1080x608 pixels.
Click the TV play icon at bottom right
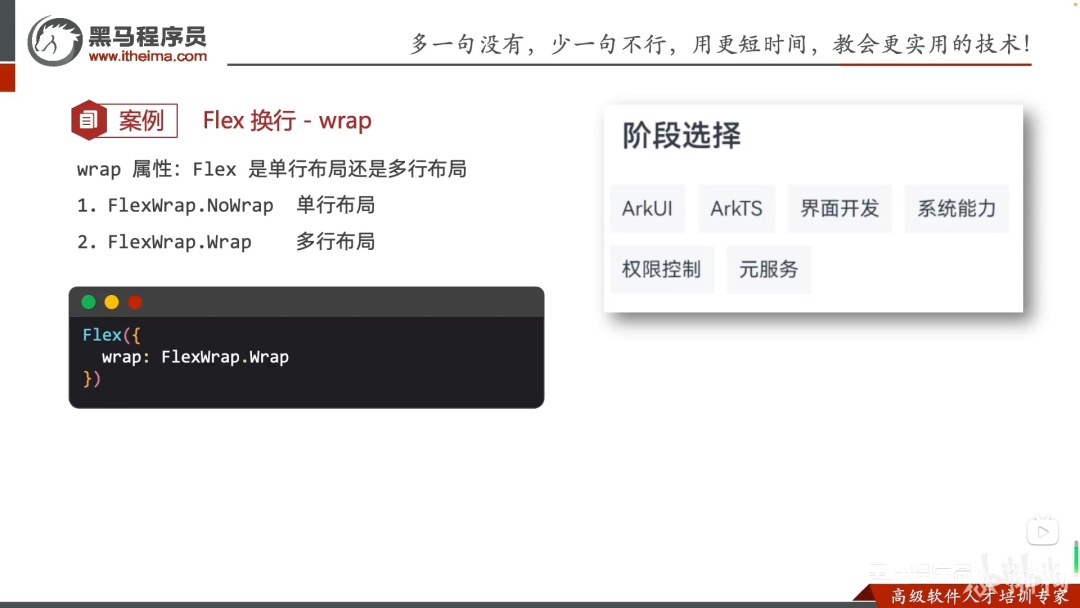coord(1042,531)
